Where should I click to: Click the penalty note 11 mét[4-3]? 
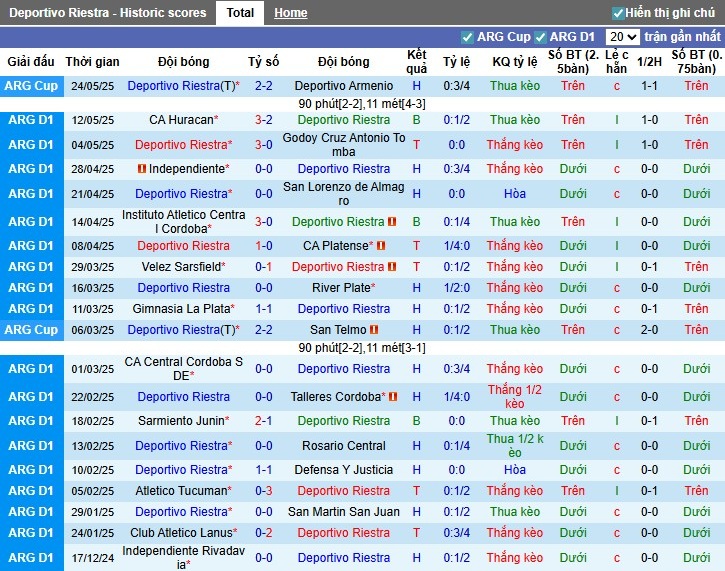(396, 104)
